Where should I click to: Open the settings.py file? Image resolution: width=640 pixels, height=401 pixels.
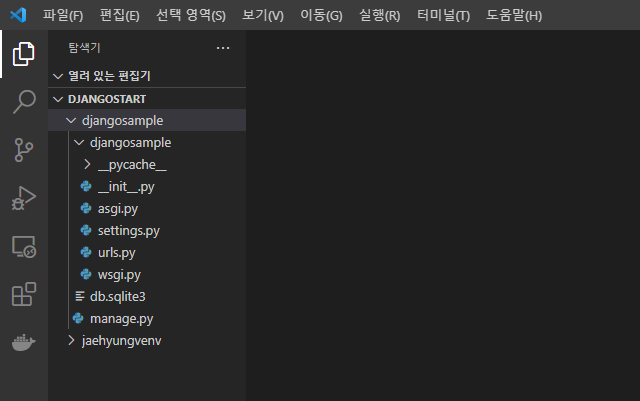pos(129,231)
